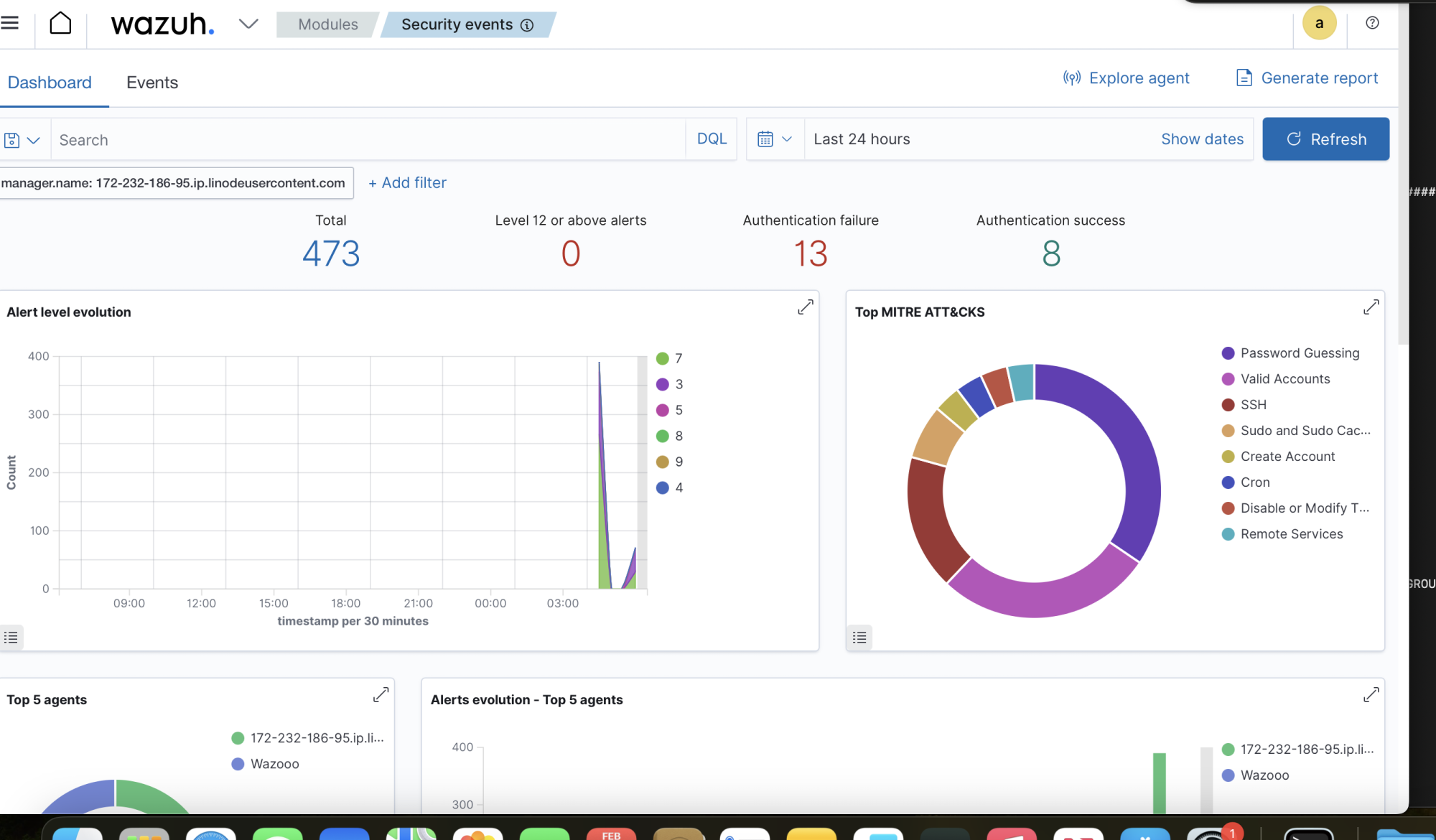Click the Refresh button

1325,139
